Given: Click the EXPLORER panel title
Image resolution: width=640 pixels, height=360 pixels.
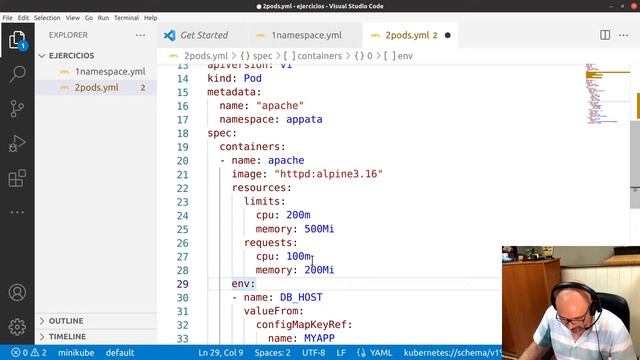Looking at the screenshot, I should (x=68, y=35).
